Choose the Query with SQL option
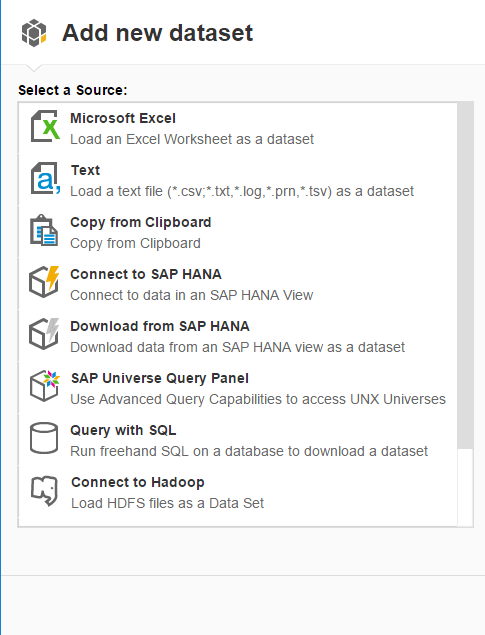The height and width of the screenshot is (635, 485). click(123, 430)
